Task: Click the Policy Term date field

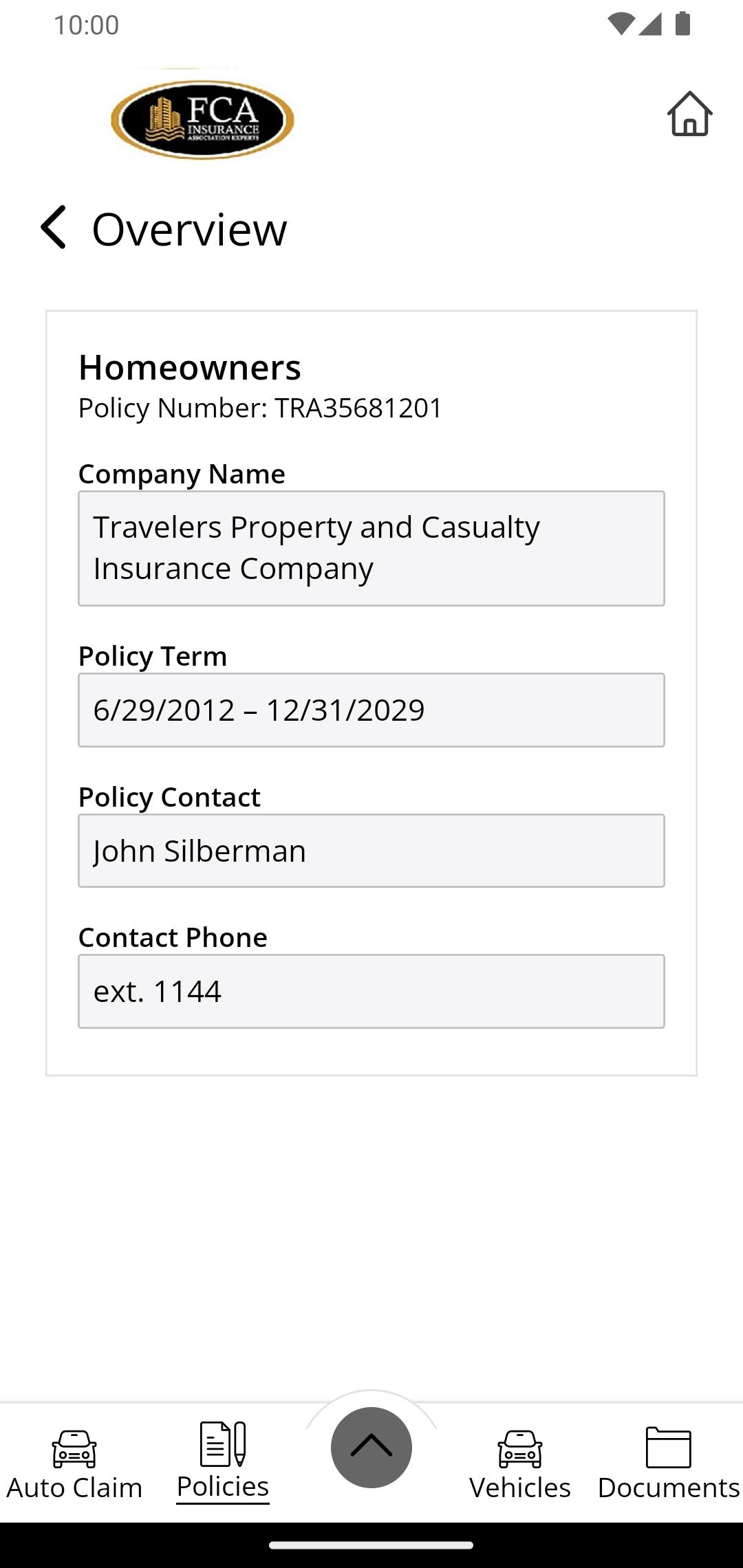Action: [x=371, y=710]
